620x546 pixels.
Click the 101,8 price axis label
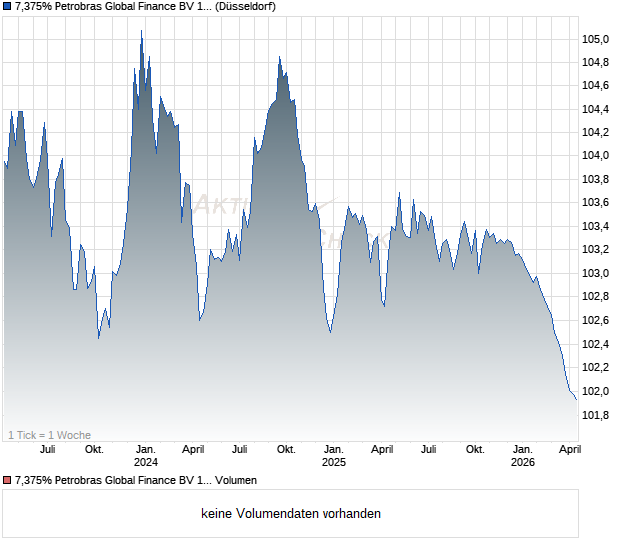595,415
